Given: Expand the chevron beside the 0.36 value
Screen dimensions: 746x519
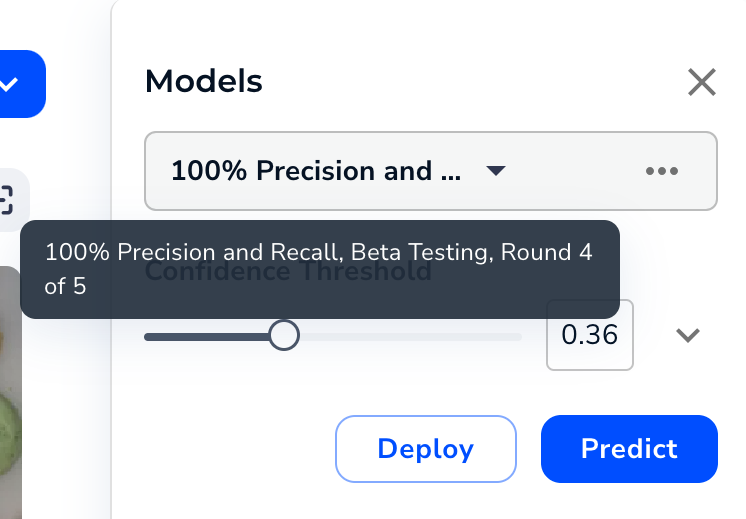Looking at the screenshot, I should click(x=687, y=335).
